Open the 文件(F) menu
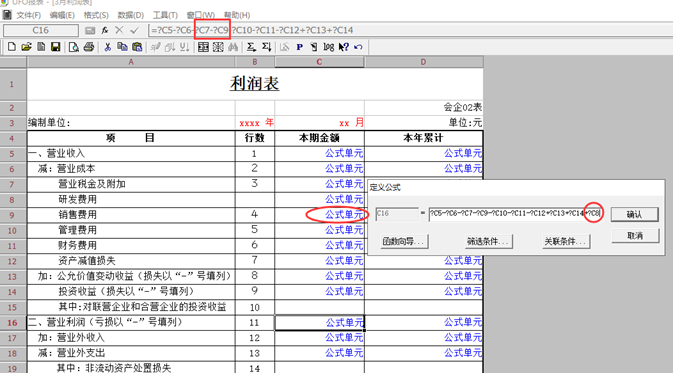This screenshot has height=373, width=673. (x=28, y=15)
